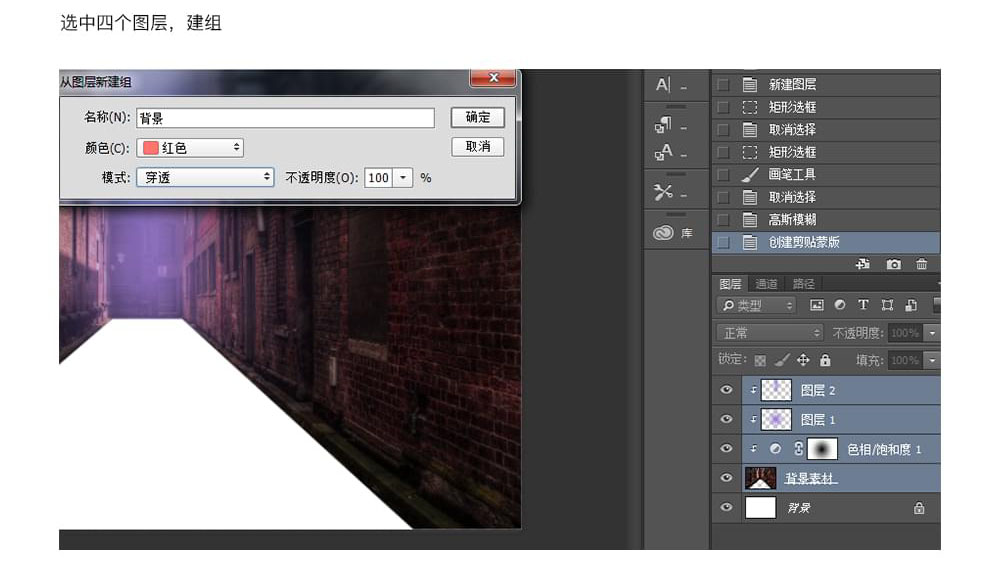Select 画笔工具 history state
The image size is (1000, 569).
tap(825, 175)
